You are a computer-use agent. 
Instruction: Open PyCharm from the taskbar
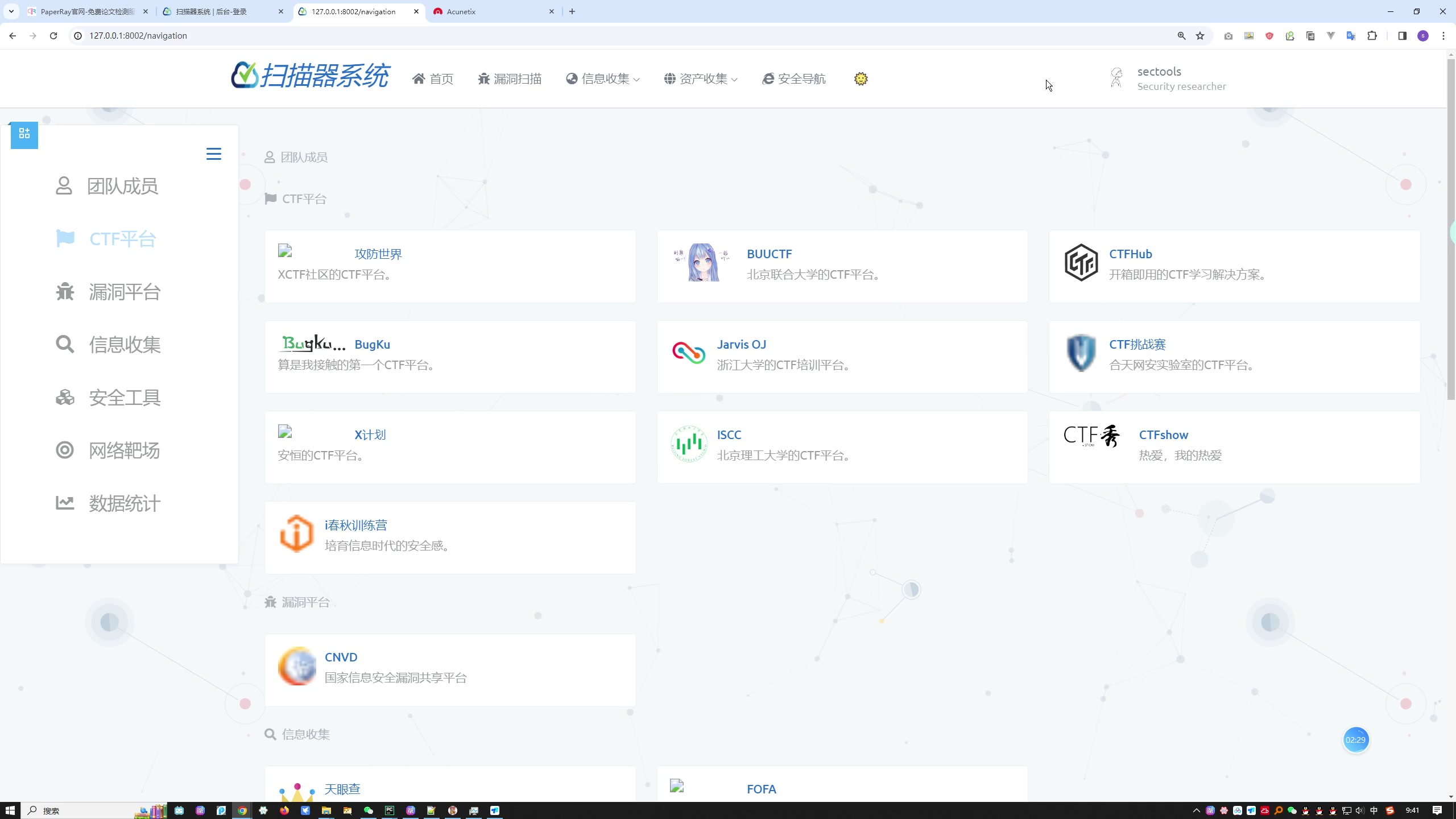(x=390, y=810)
